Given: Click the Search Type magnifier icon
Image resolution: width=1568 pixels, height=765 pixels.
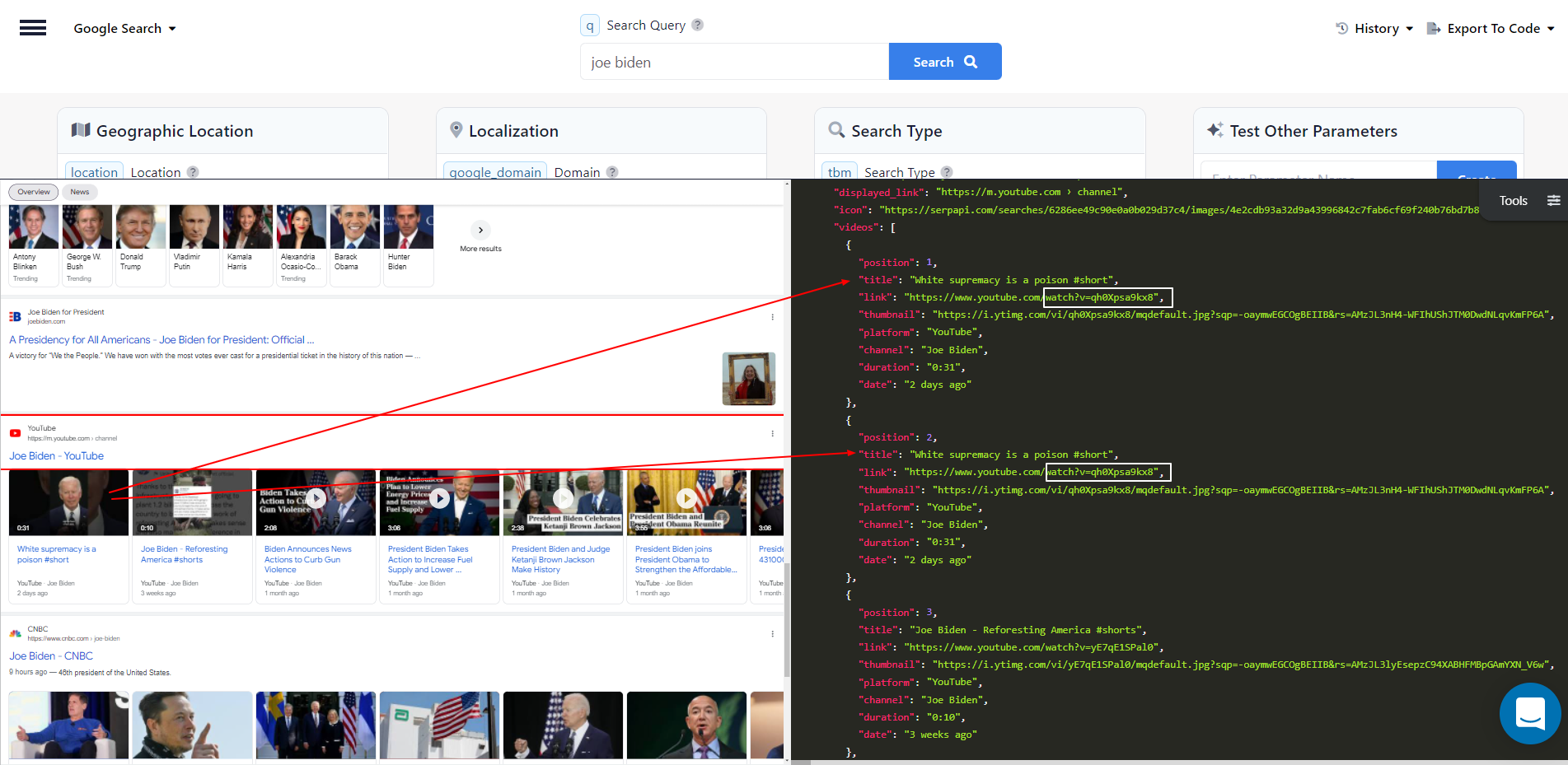Looking at the screenshot, I should pyautogui.click(x=835, y=130).
